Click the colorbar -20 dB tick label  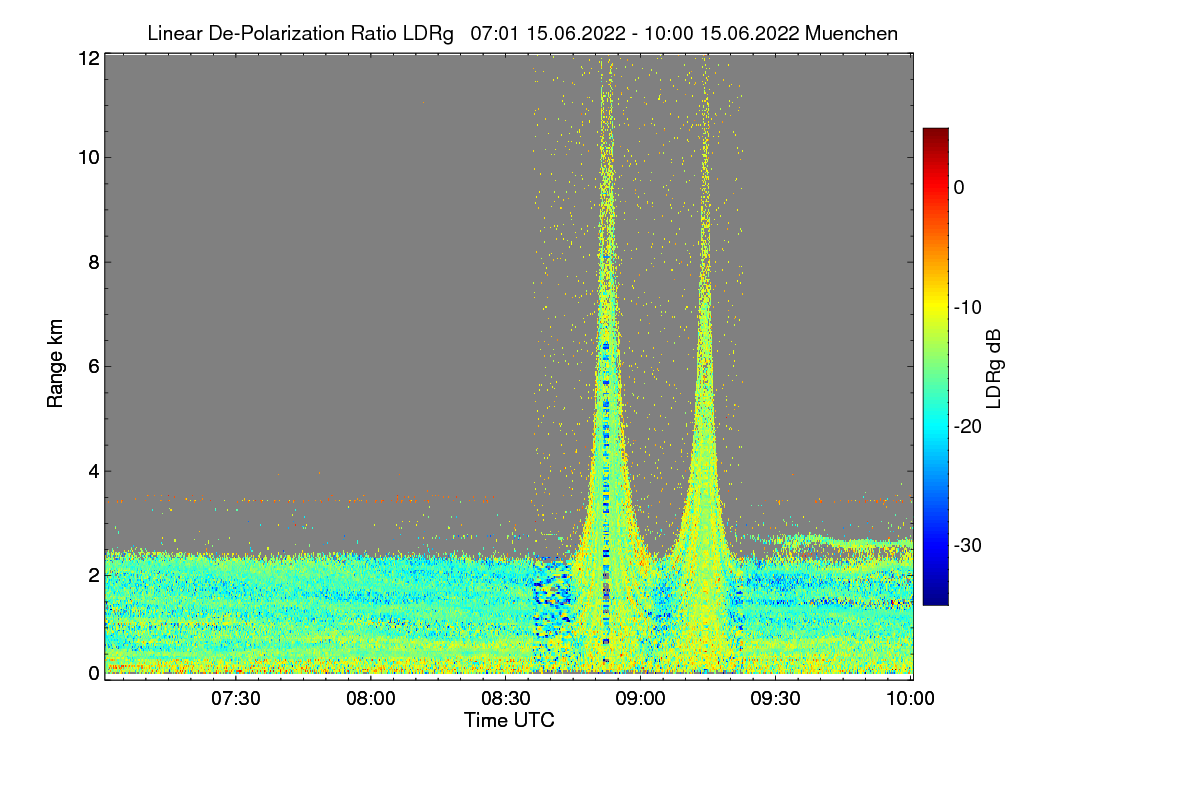pos(967,426)
